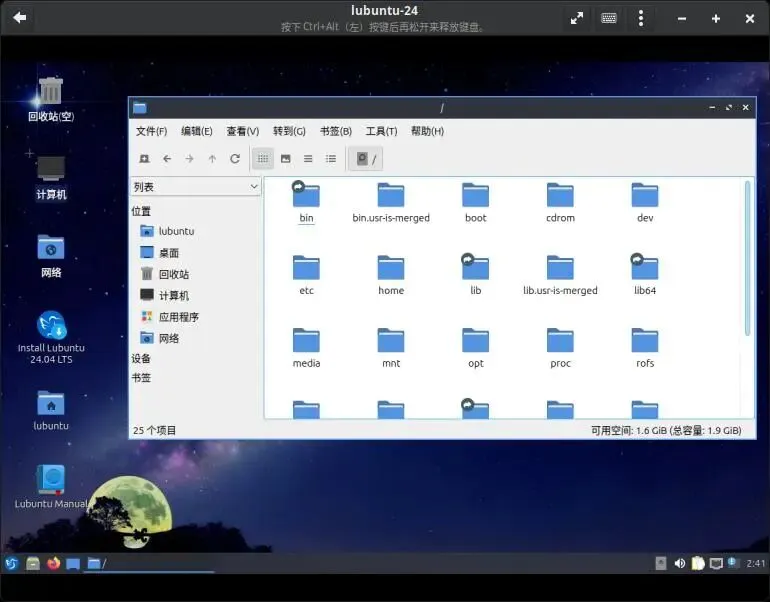The height and width of the screenshot is (602, 770).
Task: Open the 工具(T) menu
Action: [x=381, y=131]
